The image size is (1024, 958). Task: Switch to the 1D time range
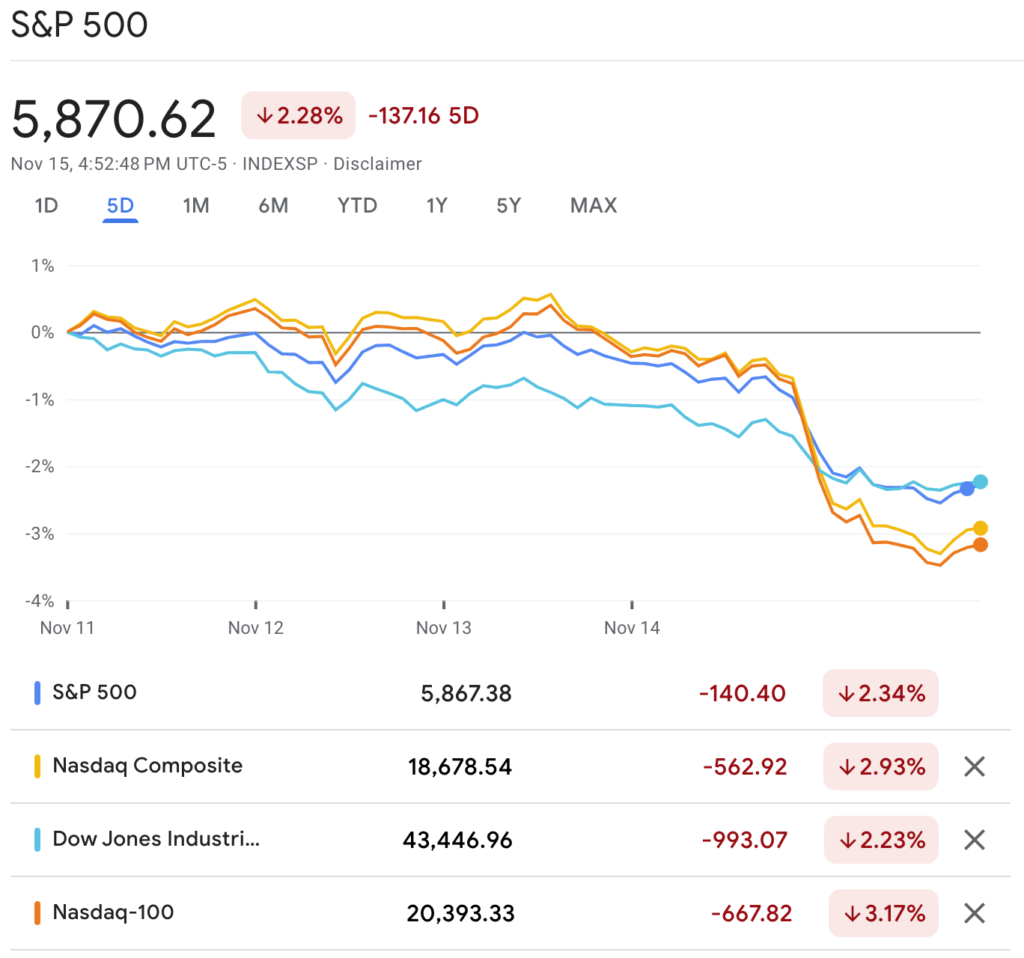point(46,206)
